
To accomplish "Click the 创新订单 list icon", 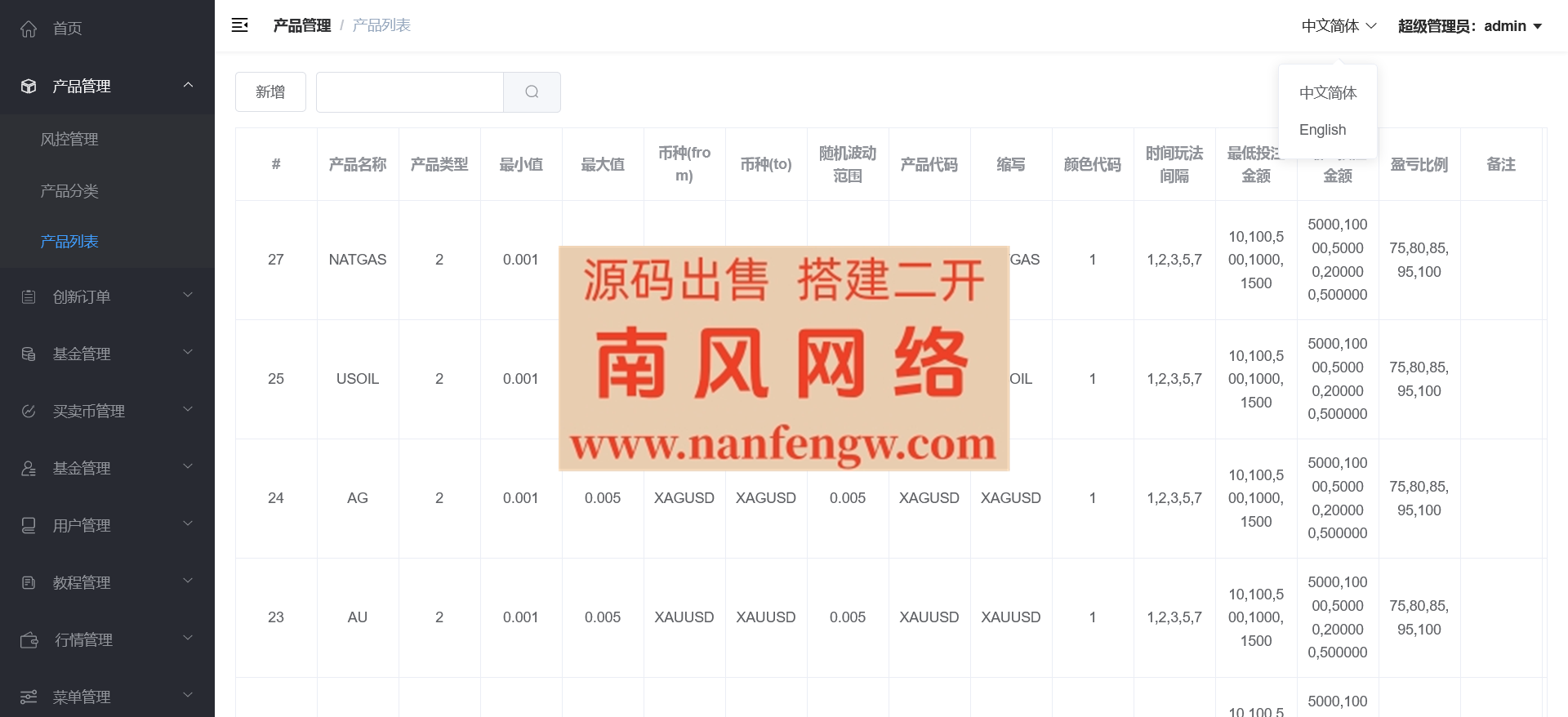I will [29, 297].
